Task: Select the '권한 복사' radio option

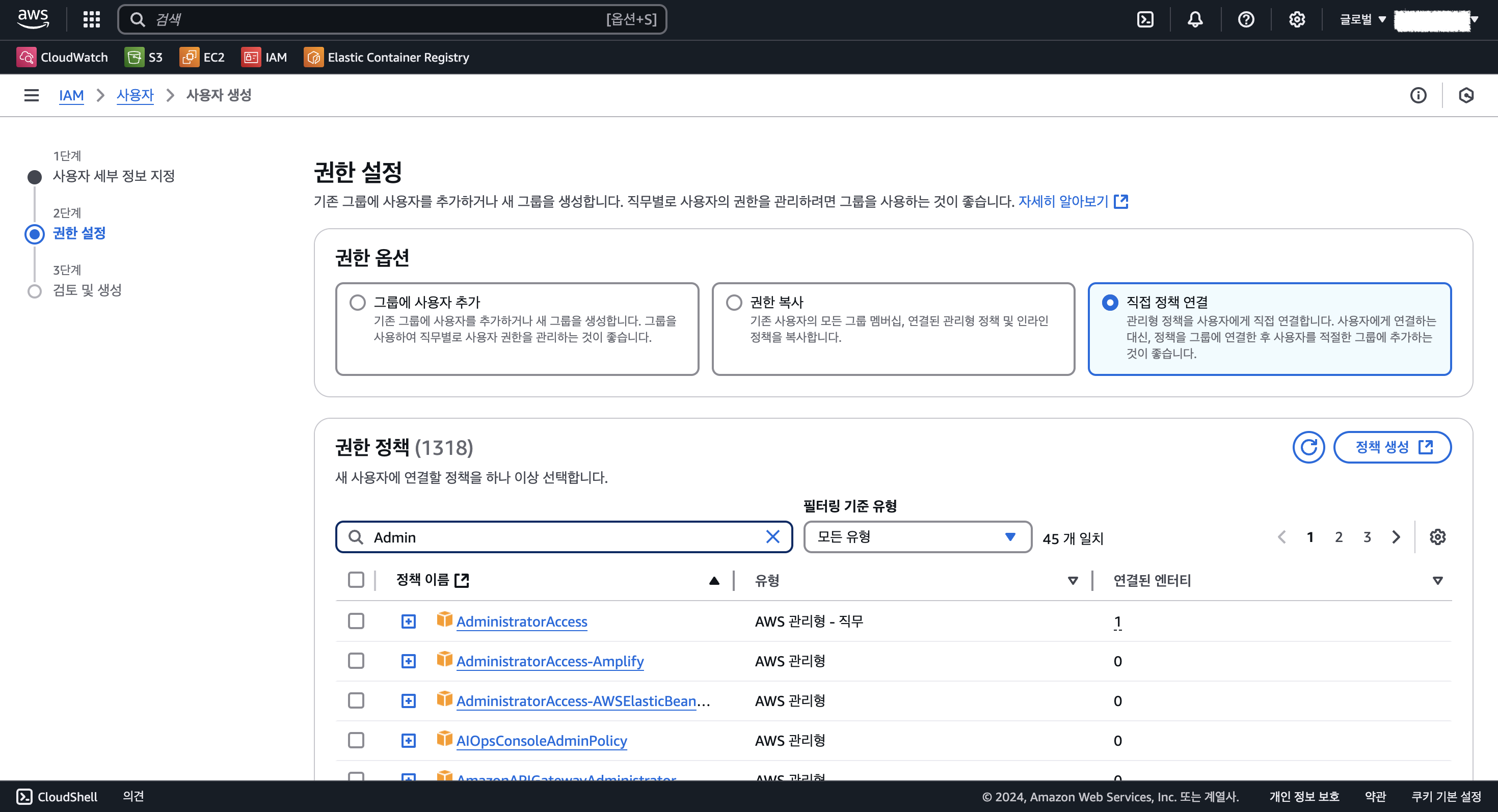Action: coord(734,302)
